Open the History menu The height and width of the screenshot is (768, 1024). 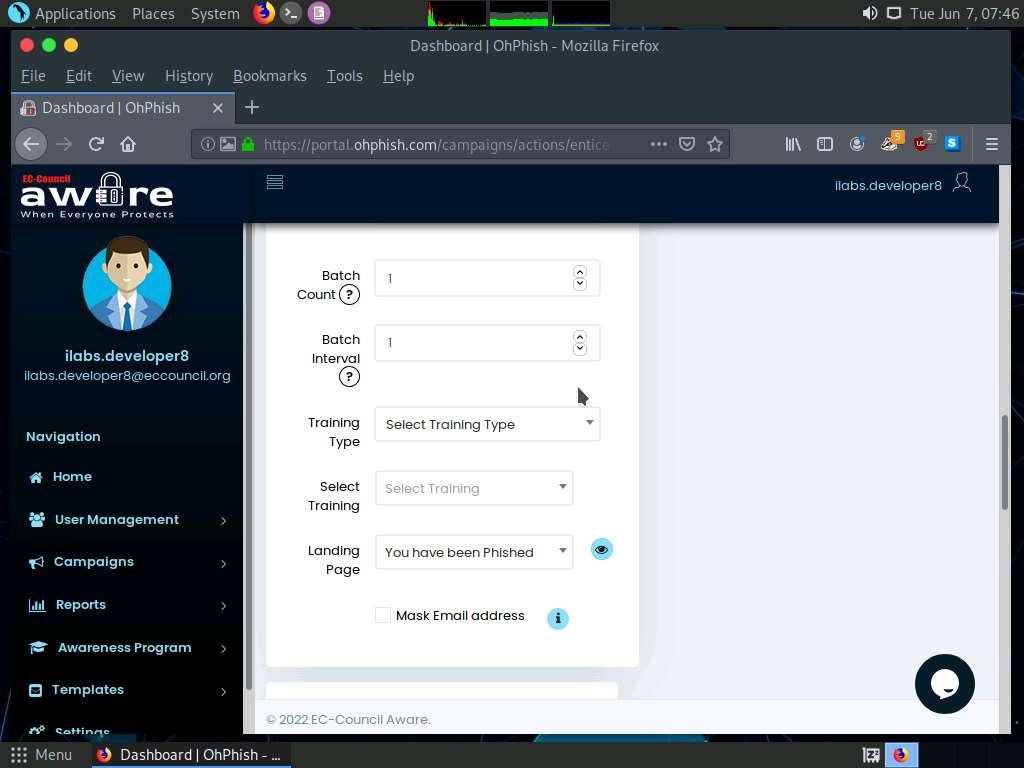(189, 76)
